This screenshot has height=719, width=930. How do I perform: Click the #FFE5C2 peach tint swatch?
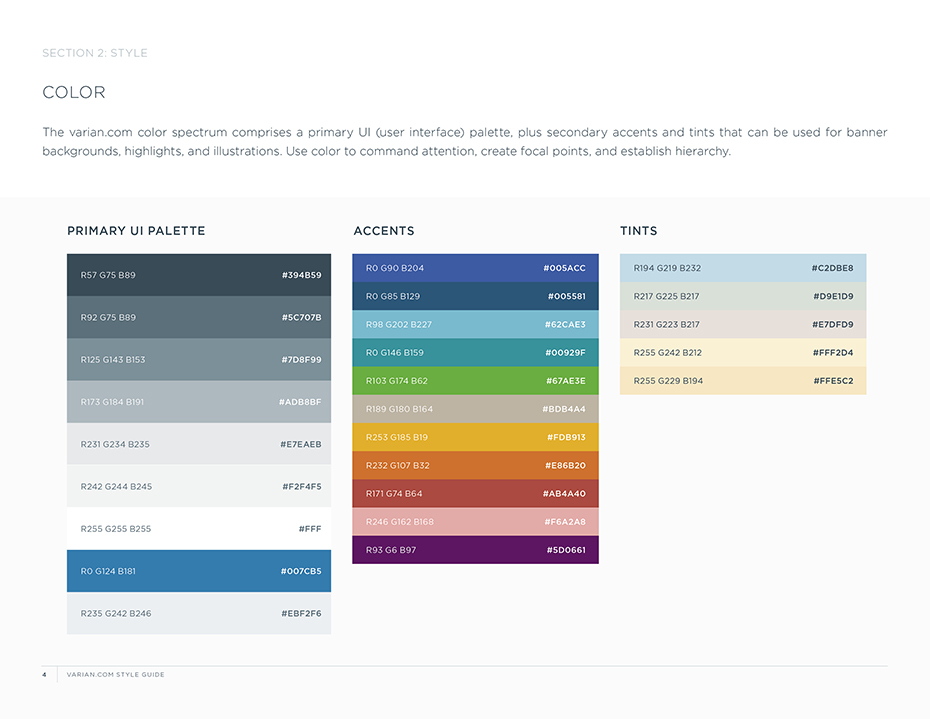743,381
